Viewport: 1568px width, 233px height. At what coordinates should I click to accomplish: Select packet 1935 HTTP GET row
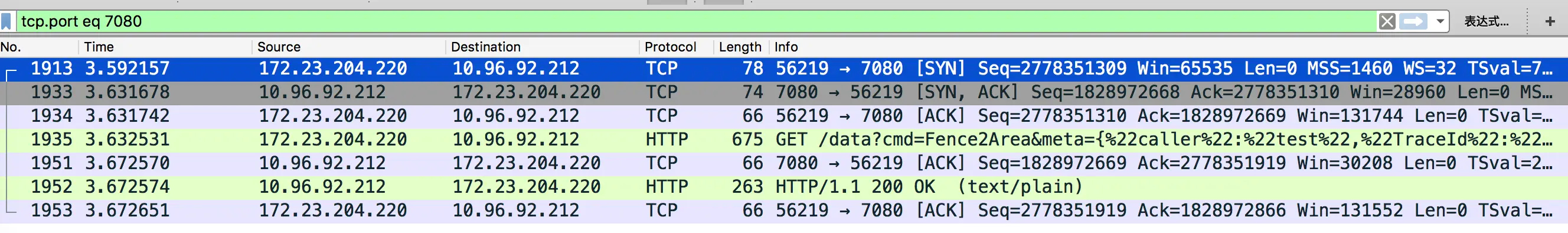pos(784,140)
